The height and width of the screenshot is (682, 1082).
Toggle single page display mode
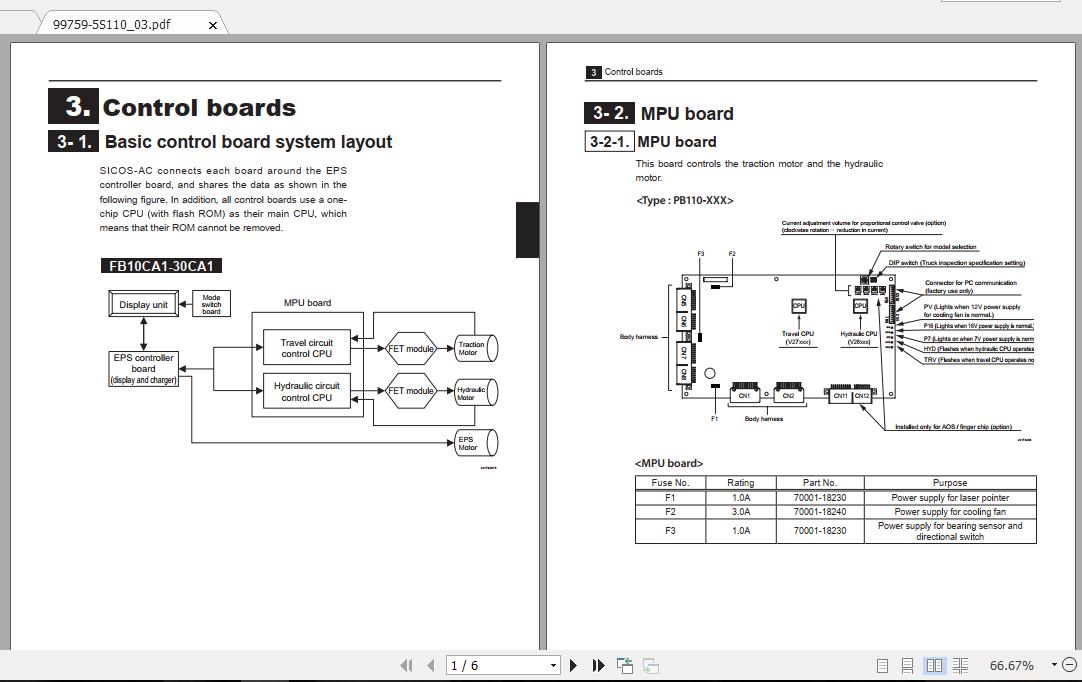(x=883, y=664)
